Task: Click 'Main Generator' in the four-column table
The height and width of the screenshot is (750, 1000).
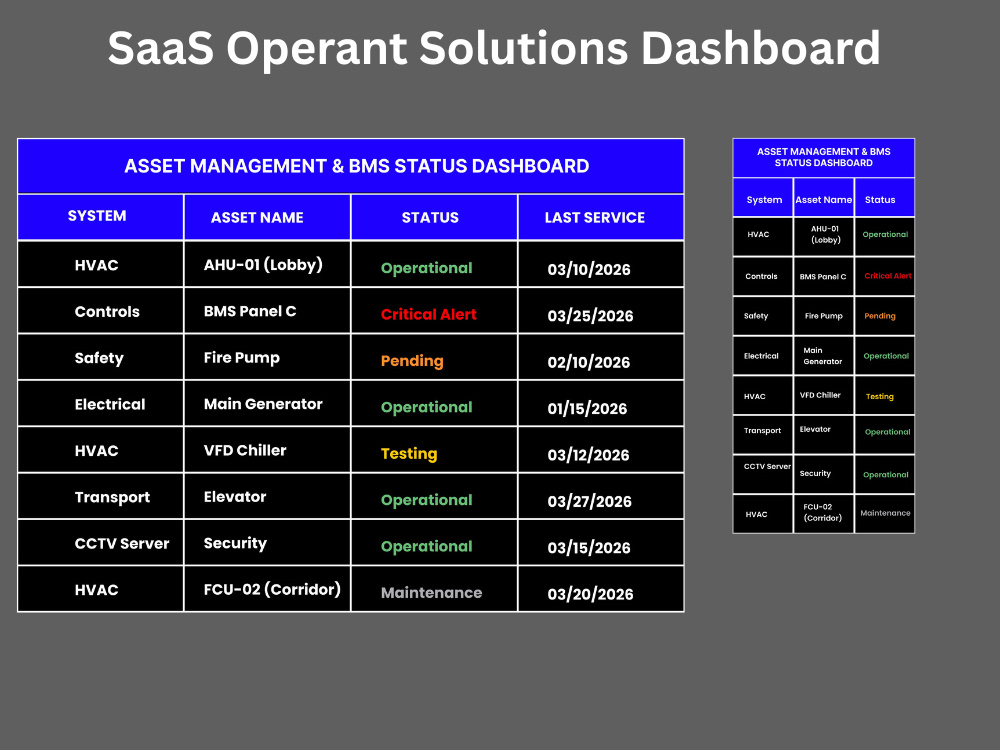Action: coord(263,404)
